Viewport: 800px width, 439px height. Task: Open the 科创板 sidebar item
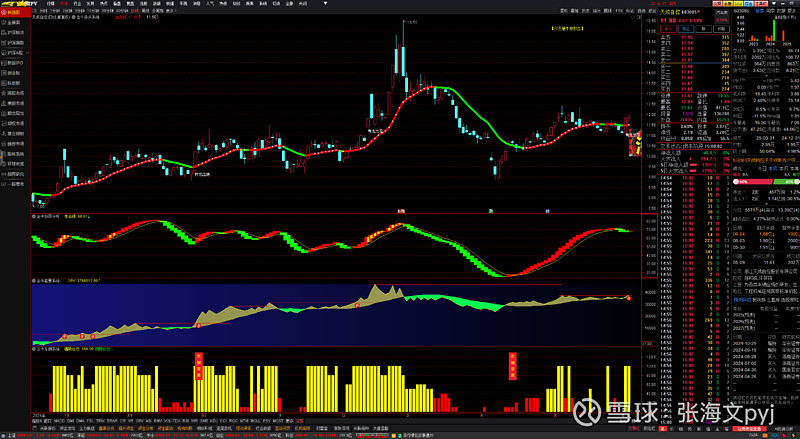click(15, 84)
